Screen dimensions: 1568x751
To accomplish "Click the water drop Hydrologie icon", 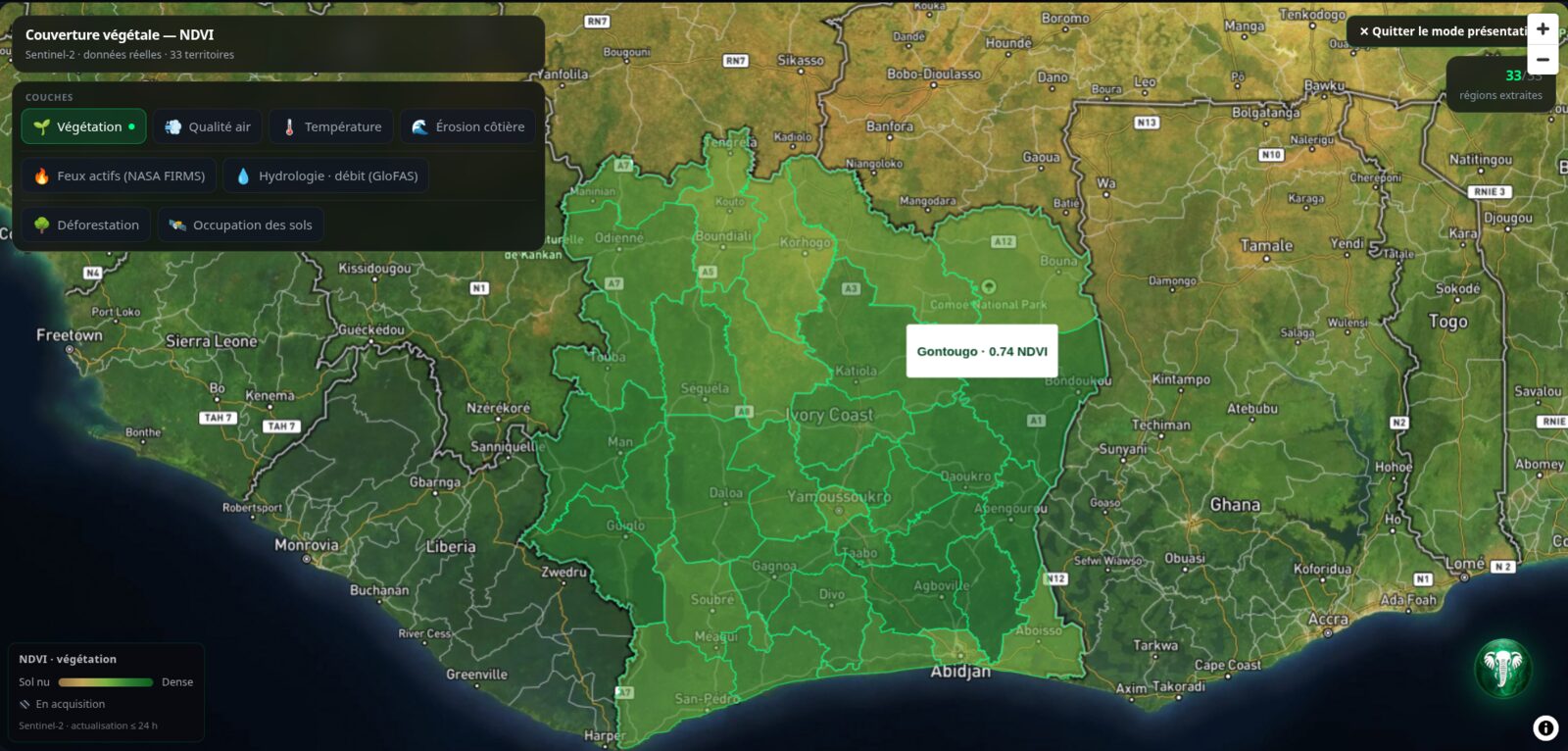I will click(x=243, y=176).
